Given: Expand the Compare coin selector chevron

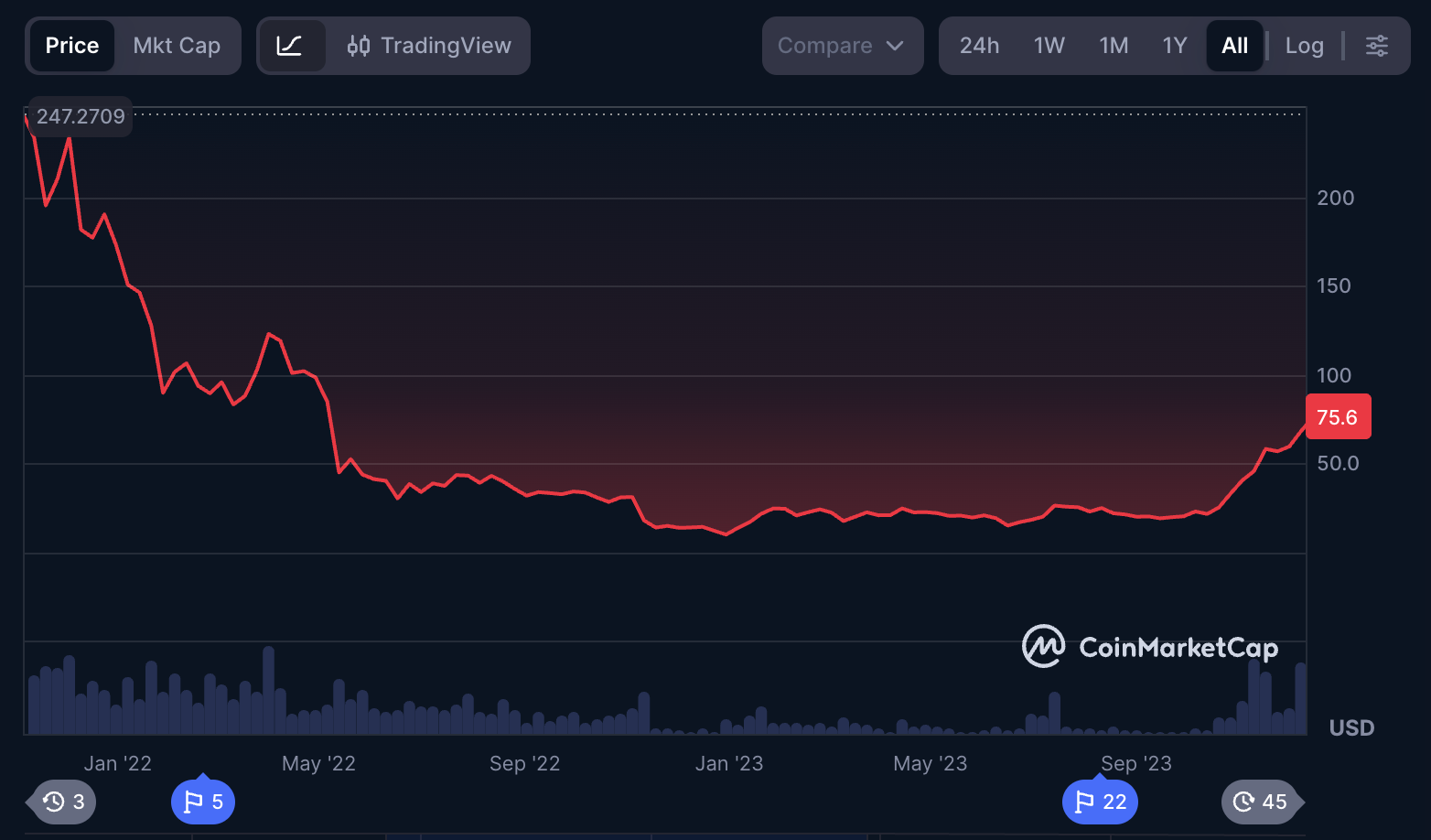Looking at the screenshot, I should [x=894, y=45].
